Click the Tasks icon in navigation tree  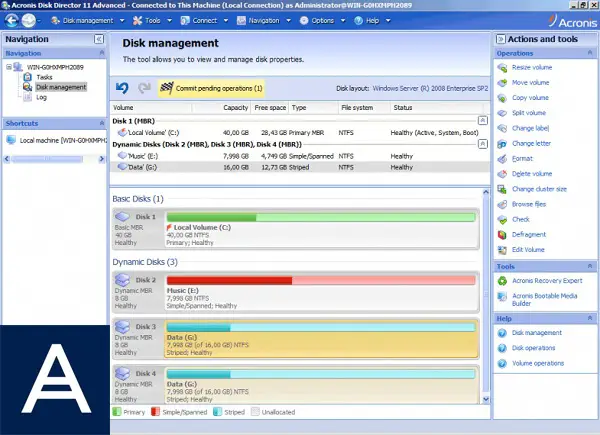click(x=28, y=77)
